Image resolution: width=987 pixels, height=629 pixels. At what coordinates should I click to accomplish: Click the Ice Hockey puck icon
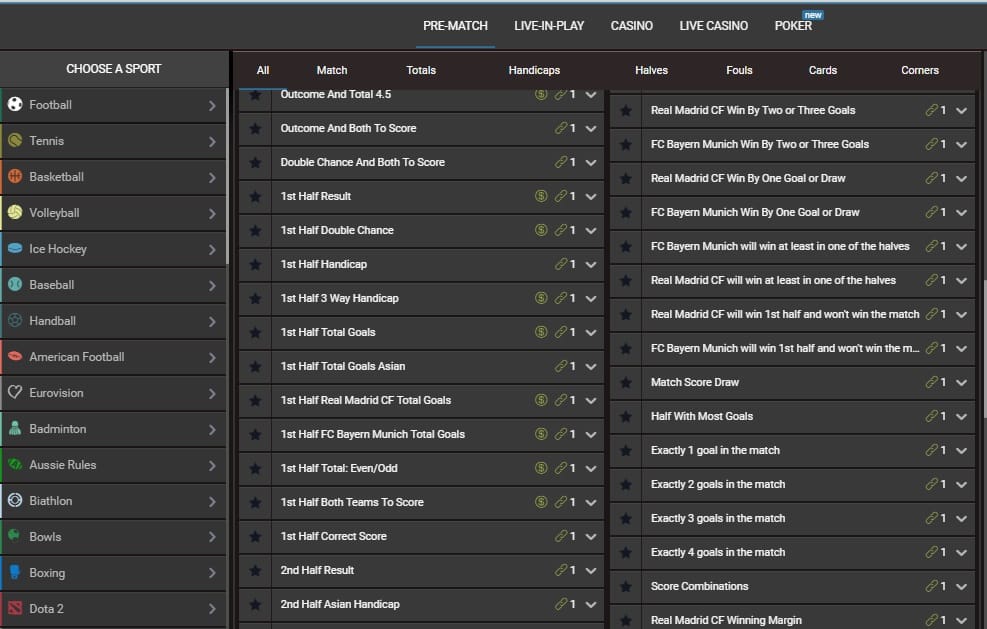tap(15, 249)
